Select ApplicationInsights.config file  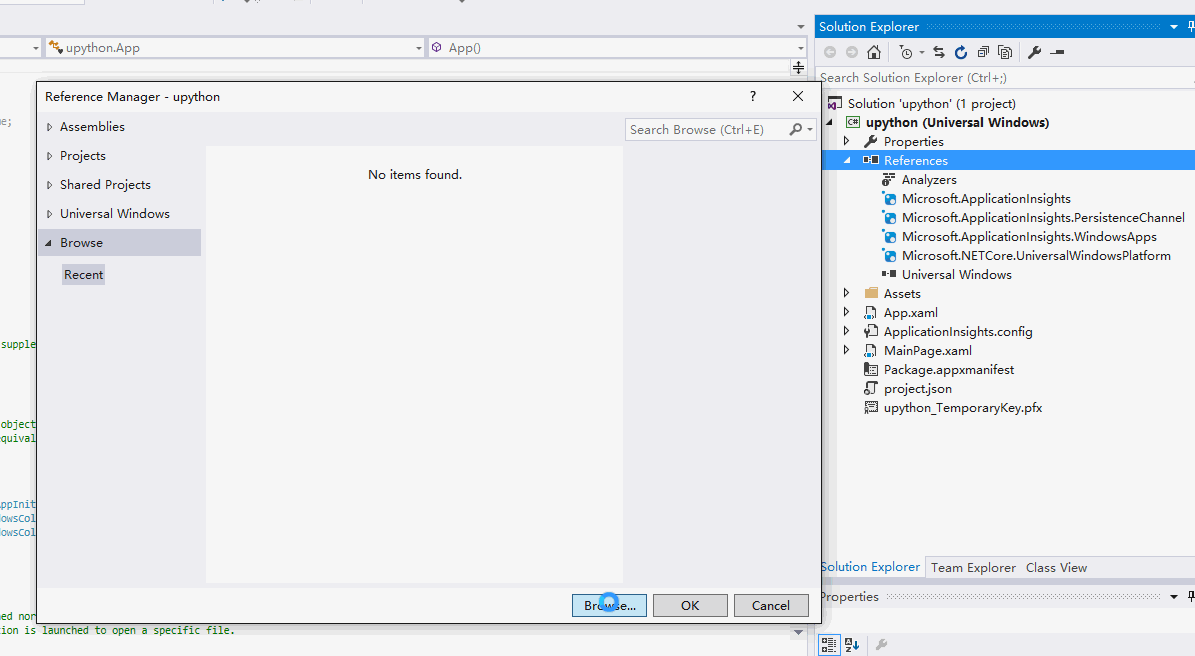958,332
